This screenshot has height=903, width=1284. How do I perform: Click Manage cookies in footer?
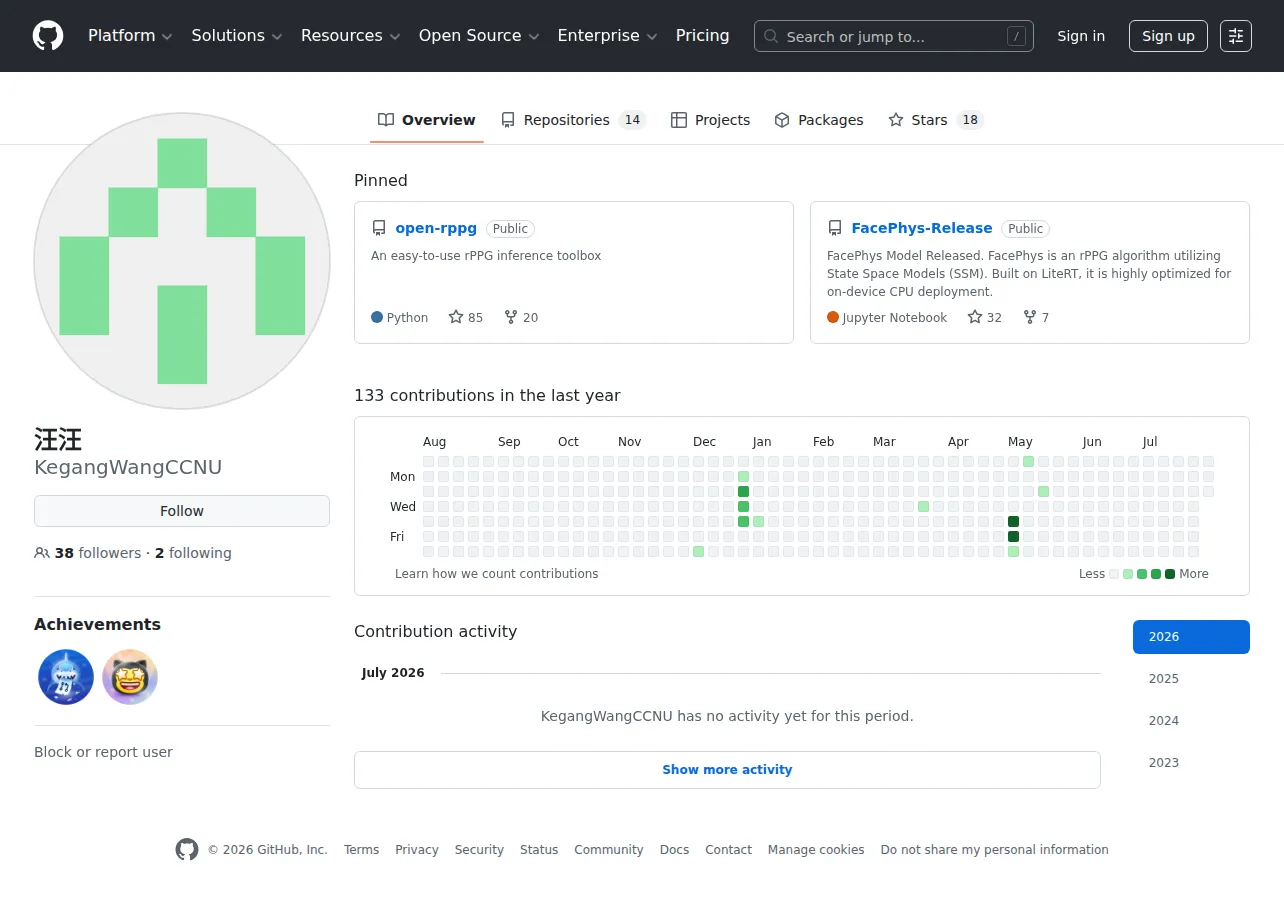point(816,850)
